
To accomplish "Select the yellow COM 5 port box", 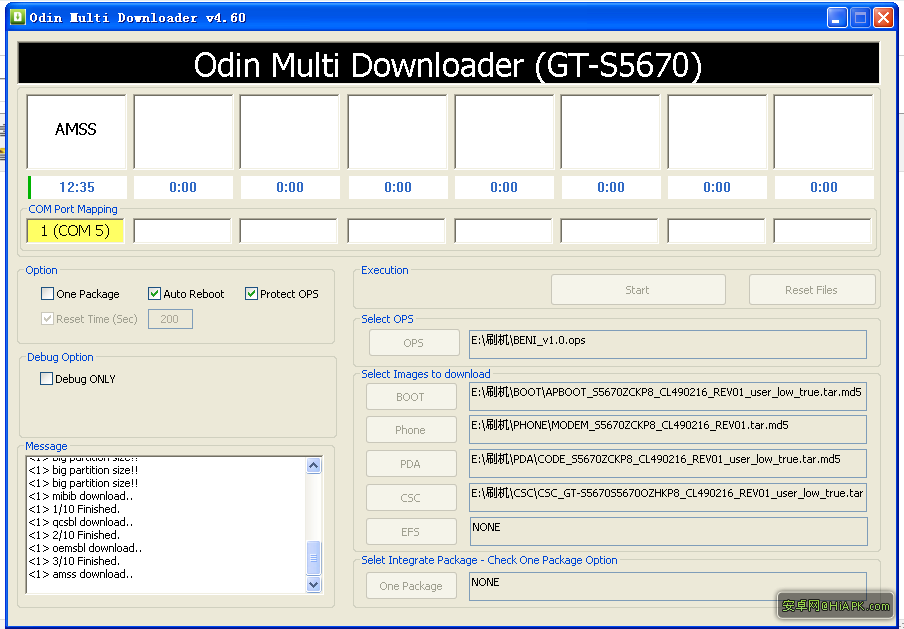I will pyautogui.click(x=75, y=231).
